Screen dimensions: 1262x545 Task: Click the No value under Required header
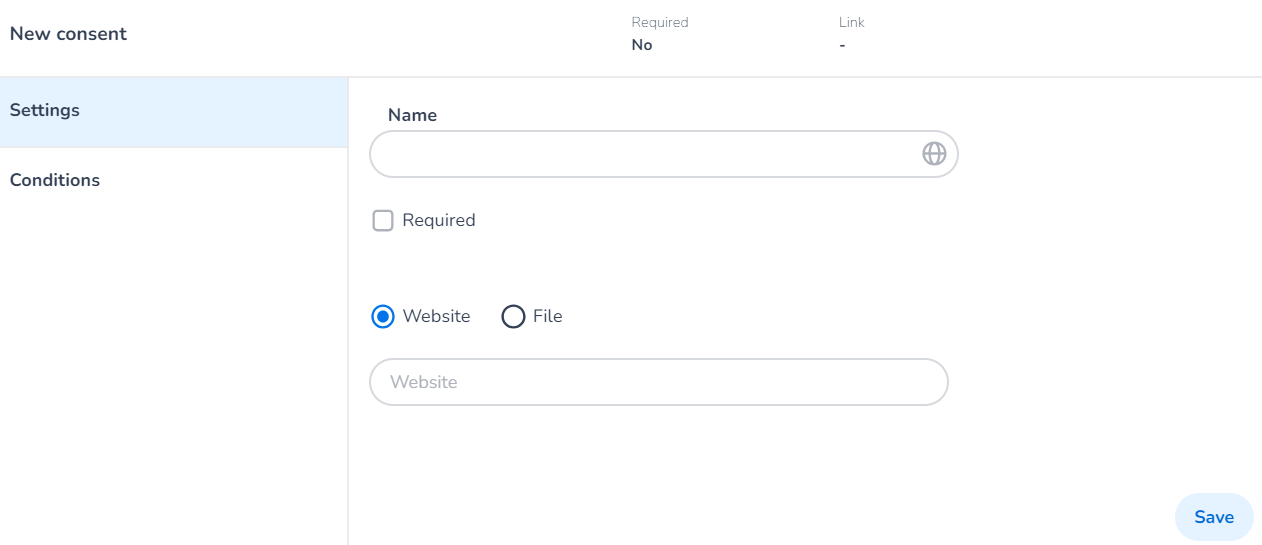point(642,45)
